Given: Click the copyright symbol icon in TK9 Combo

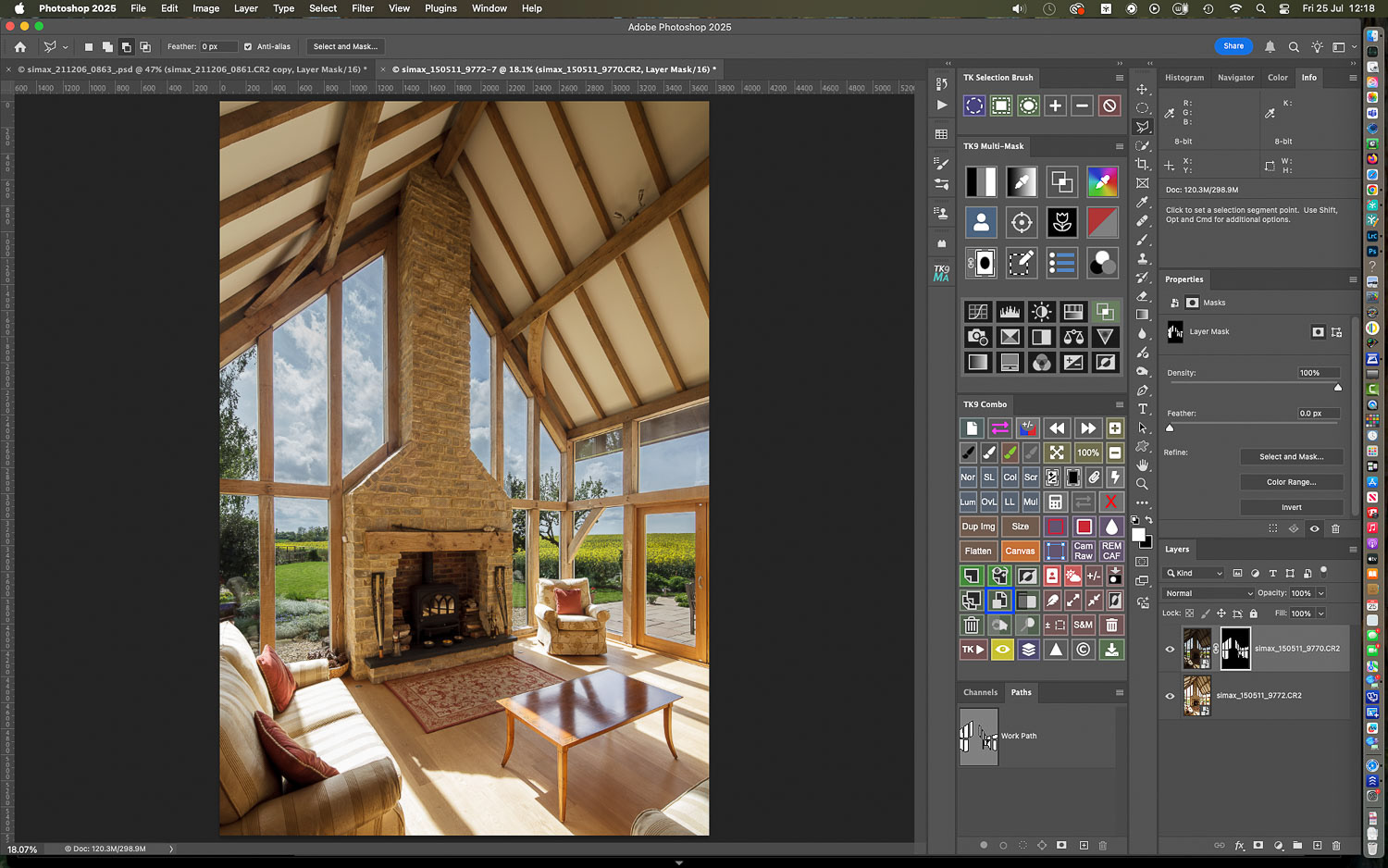Looking at the screenshot, I should click(x=1083, y=650).
